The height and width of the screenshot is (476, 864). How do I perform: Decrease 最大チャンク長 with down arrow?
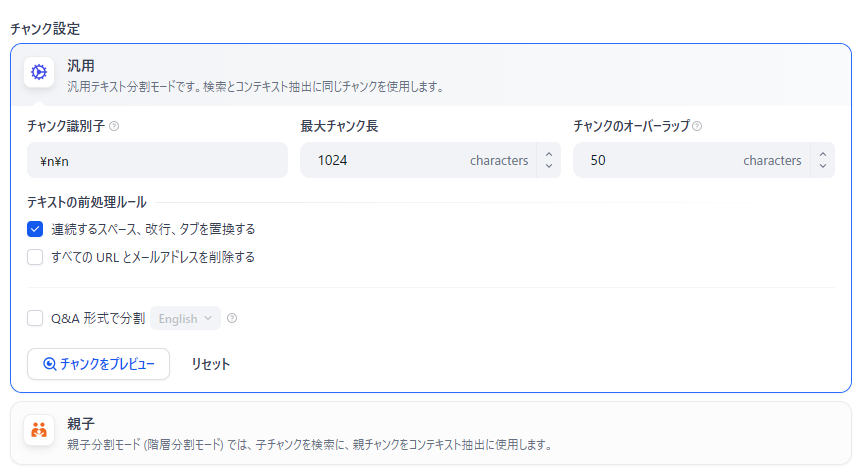coord(549,166)
